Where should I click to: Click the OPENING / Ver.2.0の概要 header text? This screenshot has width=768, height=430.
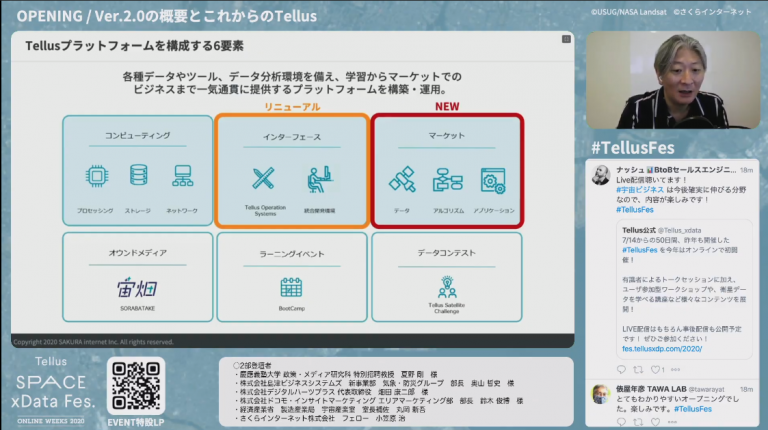tap(167, 16)
